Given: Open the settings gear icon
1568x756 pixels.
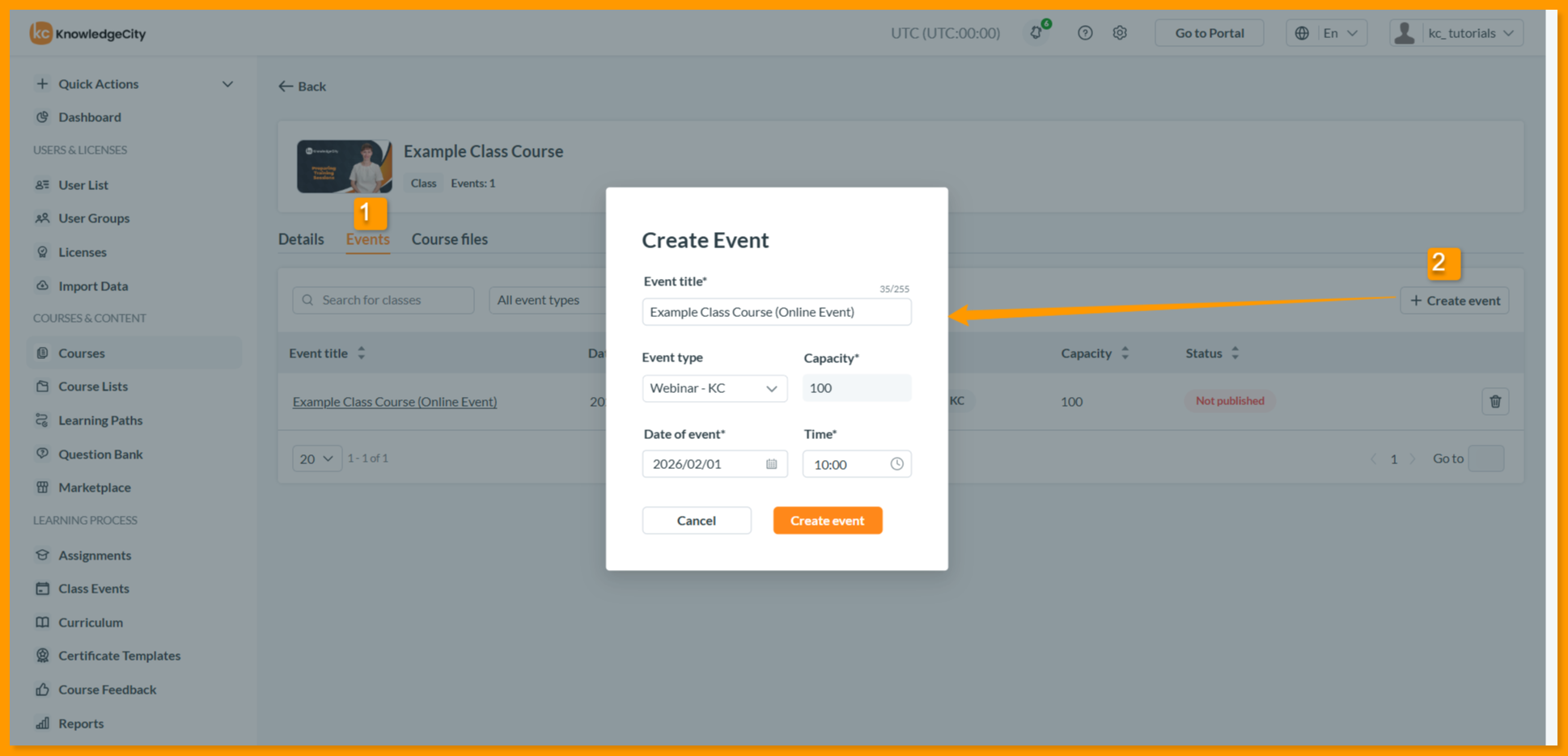Looking at the screenshot, I should (1120, 33).
